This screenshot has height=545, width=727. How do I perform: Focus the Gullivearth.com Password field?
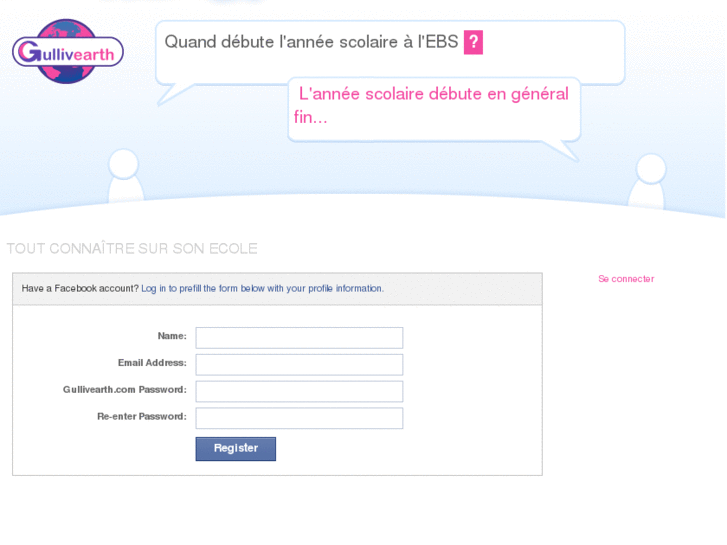pyautogui.click(x=299, y=391)
